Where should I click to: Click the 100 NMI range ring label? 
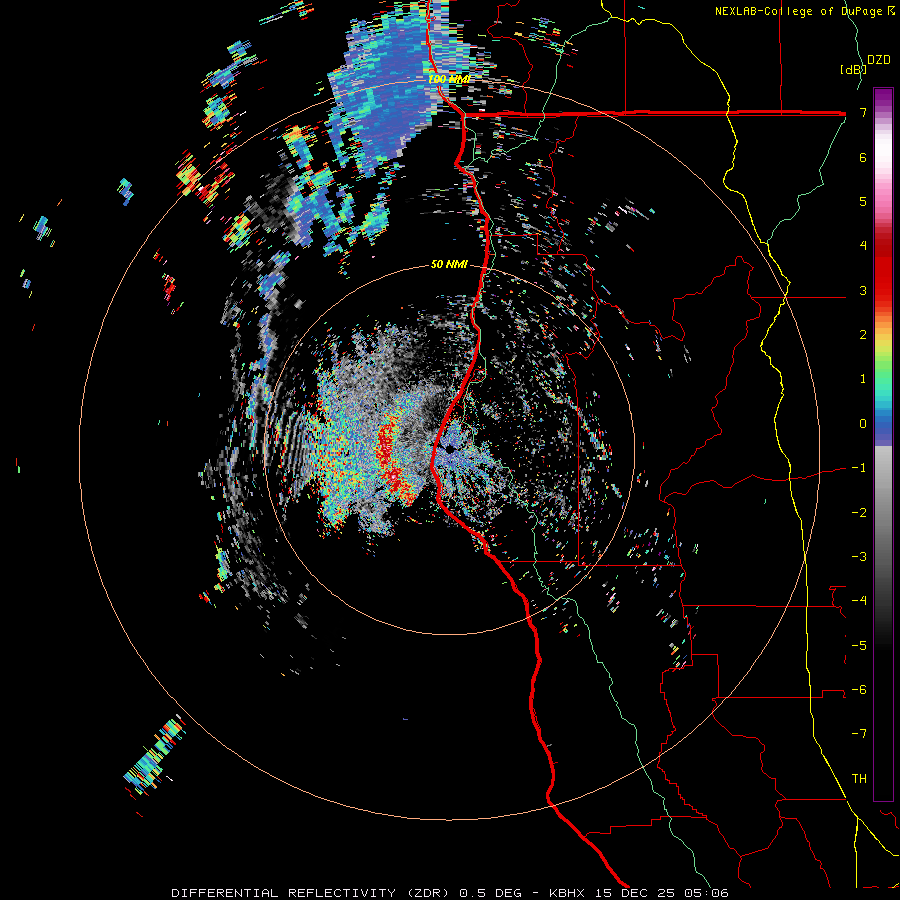point(449,79)
